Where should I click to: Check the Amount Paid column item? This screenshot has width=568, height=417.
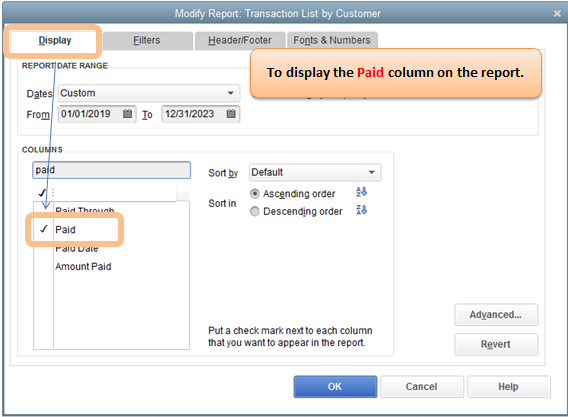(x=44, y=267)
